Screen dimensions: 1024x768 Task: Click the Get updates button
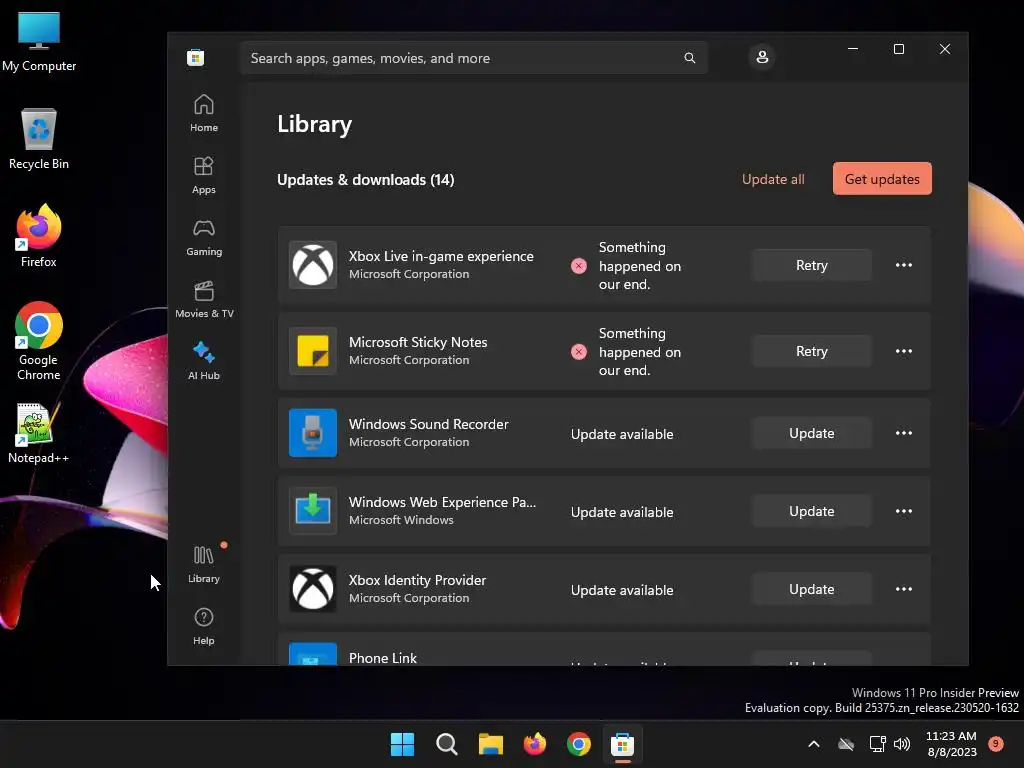coord(882,179)
